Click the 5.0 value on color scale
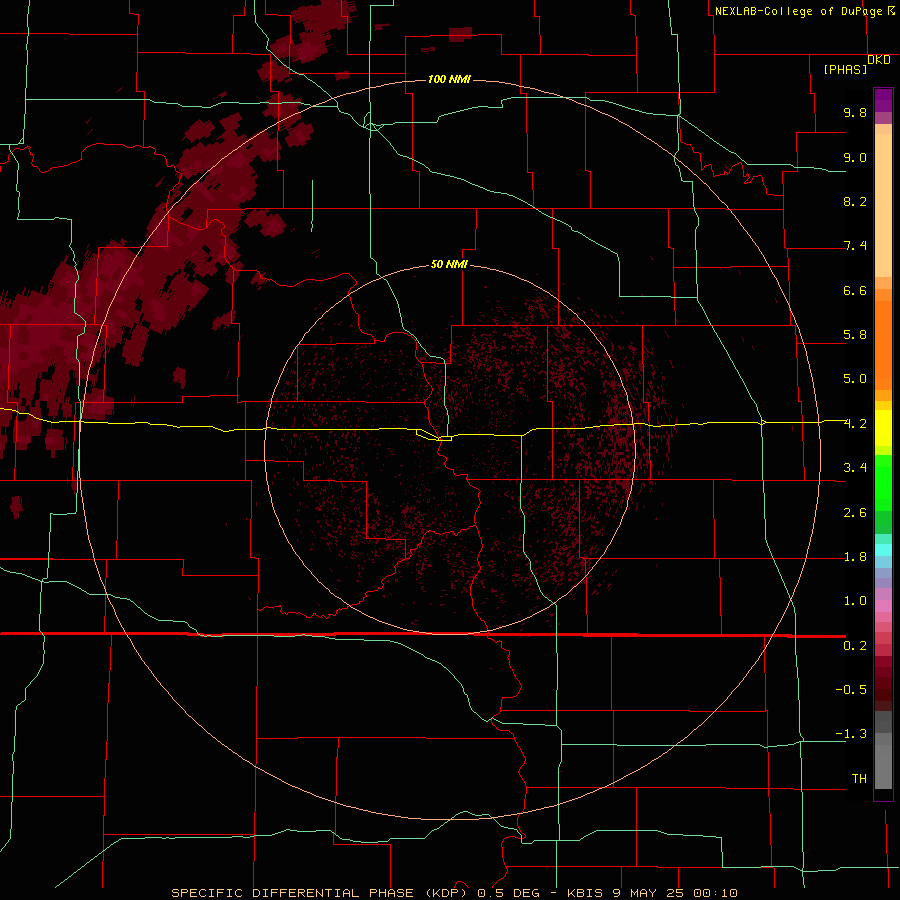The height and width of the screenshot is (900, 900). pyautogui.click(x=855, y=379)
